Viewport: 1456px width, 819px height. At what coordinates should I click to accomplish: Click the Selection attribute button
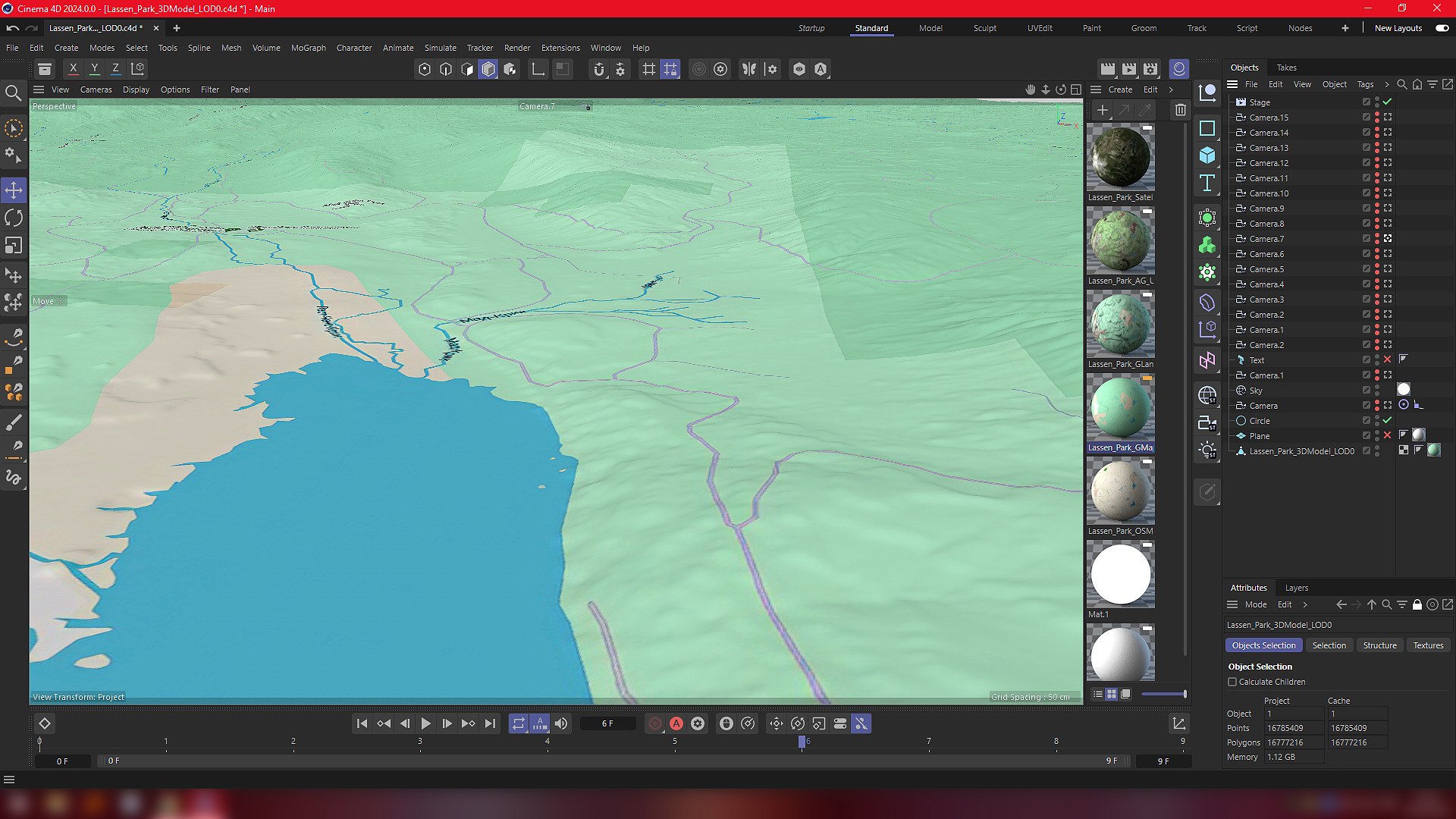click(x=1329, y=645)
